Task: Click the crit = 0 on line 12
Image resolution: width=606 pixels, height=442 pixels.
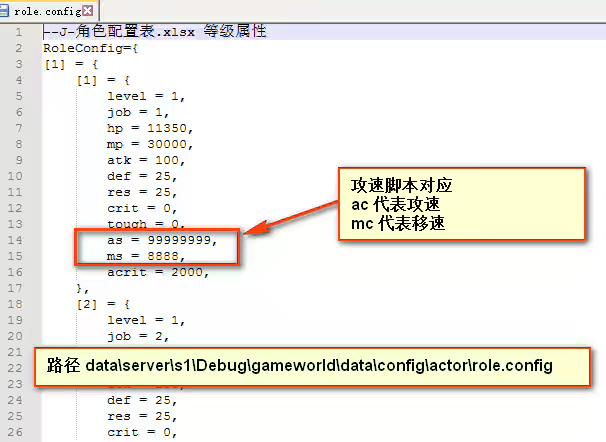Action: tap(142, 208)
